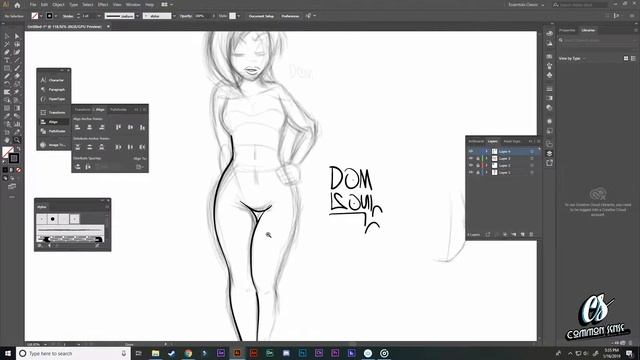Toggle the lock on Layer 3
640x360 pixels.
click(x=478, y=158)
